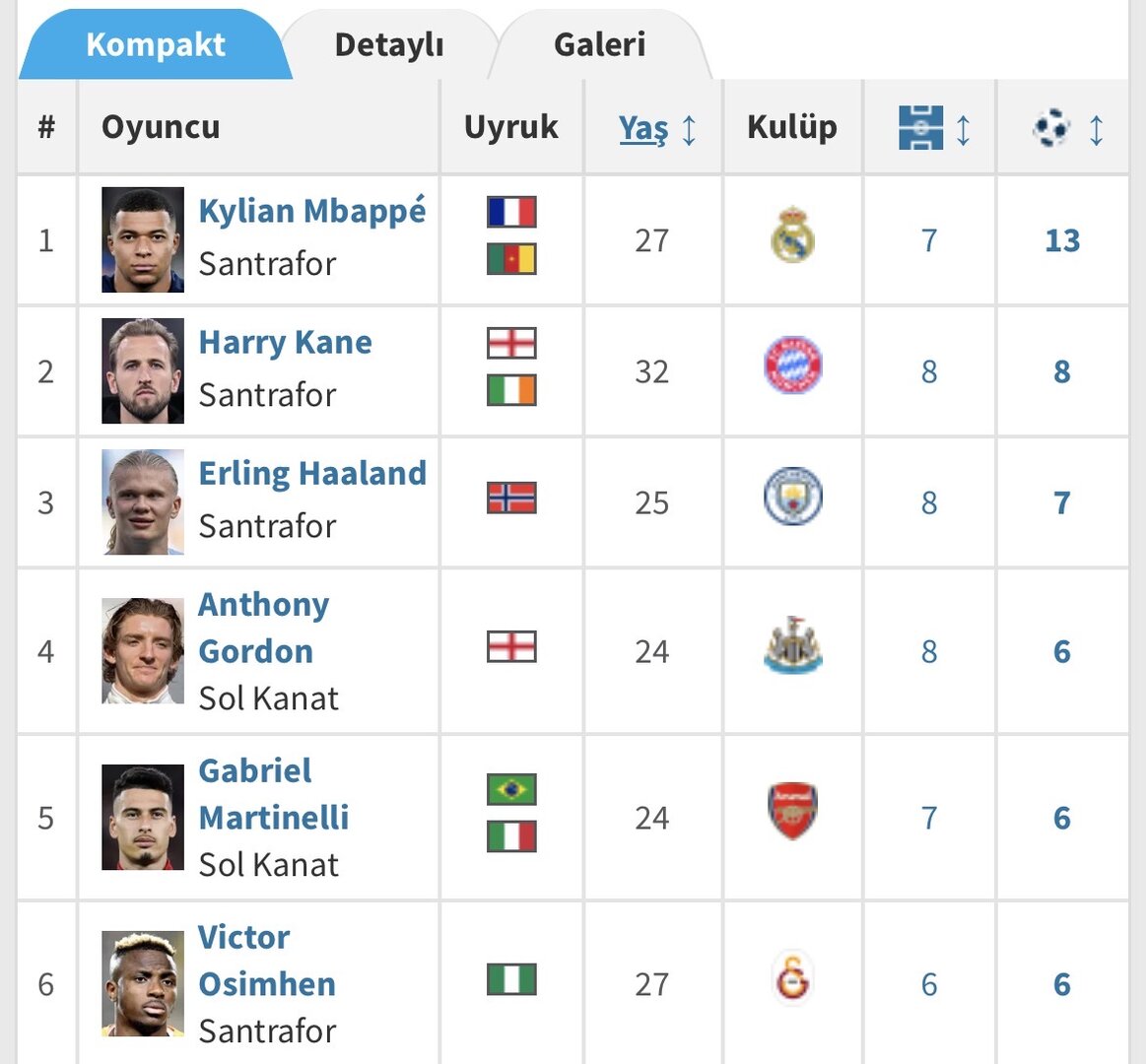Open the Arsenal club crest

(792, 812)
